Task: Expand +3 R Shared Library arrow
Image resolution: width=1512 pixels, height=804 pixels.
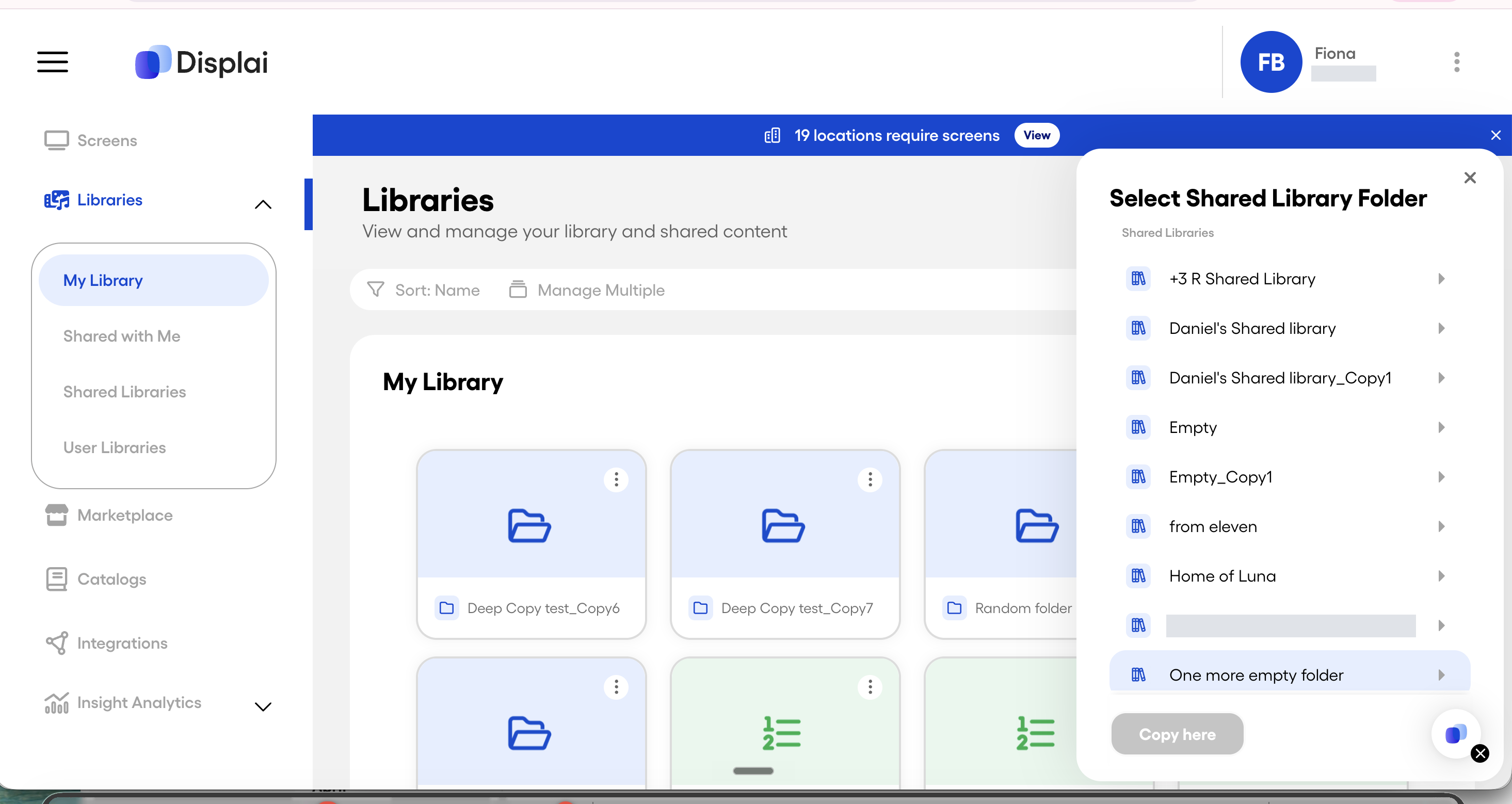Action: [x=1442, y=279]
